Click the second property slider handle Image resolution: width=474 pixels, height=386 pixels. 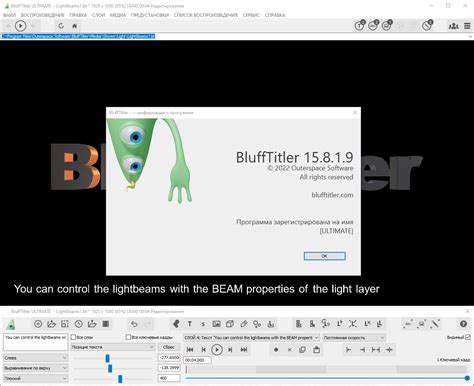point(110,368)
